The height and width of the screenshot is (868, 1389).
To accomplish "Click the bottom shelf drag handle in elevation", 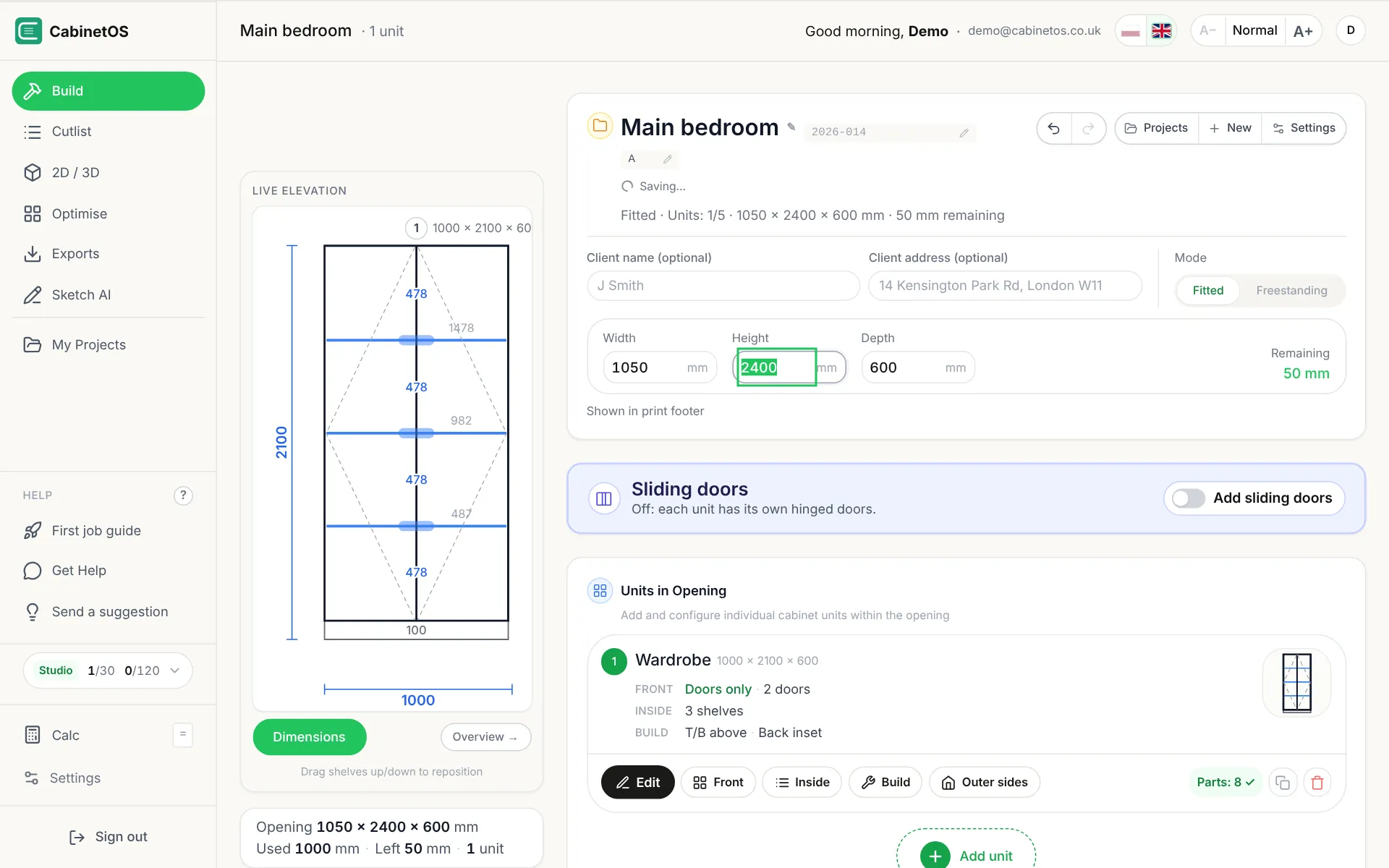I will click(416, 526).
